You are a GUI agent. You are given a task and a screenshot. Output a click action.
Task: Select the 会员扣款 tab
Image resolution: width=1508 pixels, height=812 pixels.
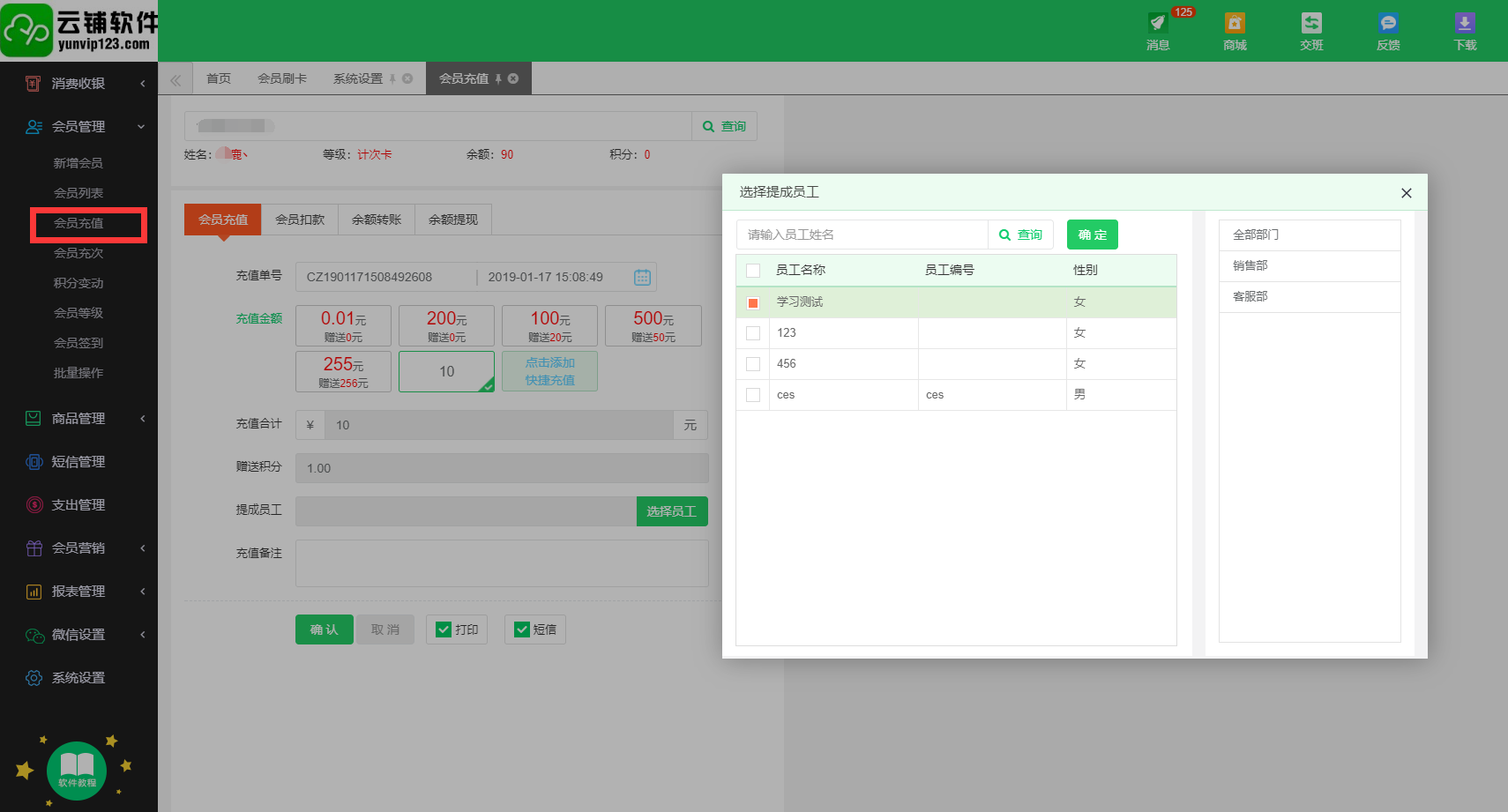click(300, 220)
